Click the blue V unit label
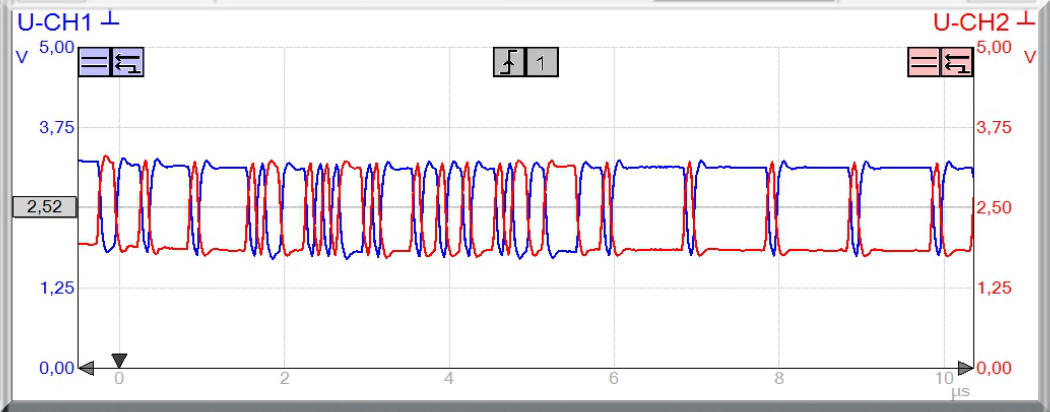The height and width of the screenshot is (412, 1050). pyautogui.click(x=21, y=58)
